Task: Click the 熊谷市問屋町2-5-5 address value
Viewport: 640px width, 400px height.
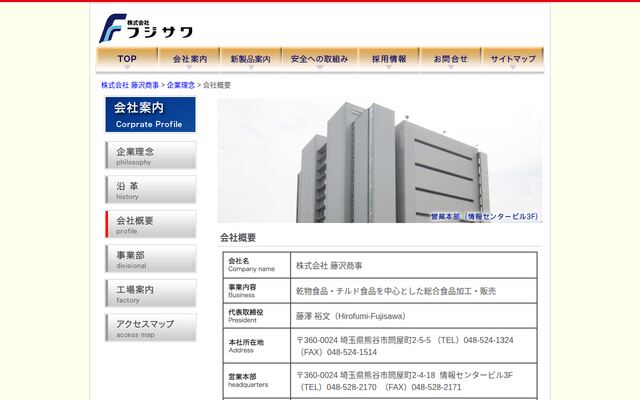Action: coord(405,346)
